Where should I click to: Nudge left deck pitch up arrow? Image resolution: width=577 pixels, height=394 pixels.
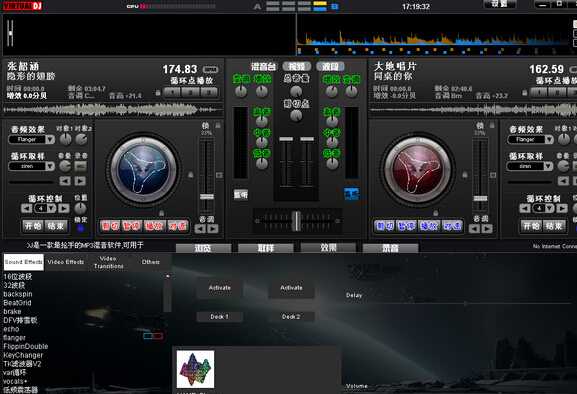tap(213, 229)
